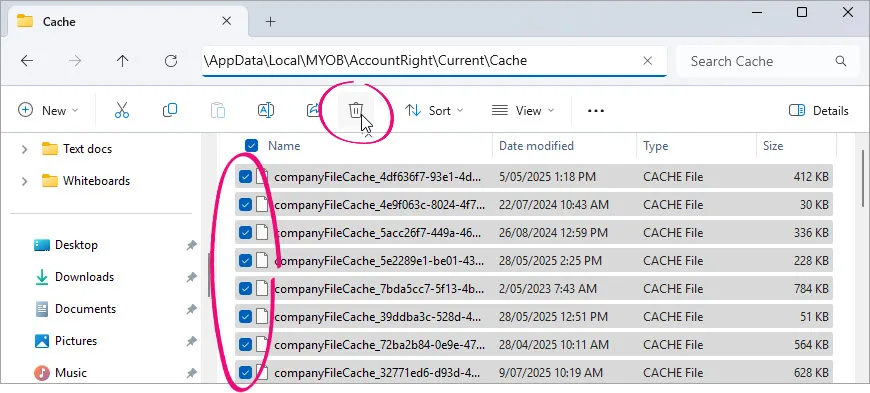This screenshot has height=393, width=870.
Task: Select the Cache tab
Action: click(x=129, y=22)
